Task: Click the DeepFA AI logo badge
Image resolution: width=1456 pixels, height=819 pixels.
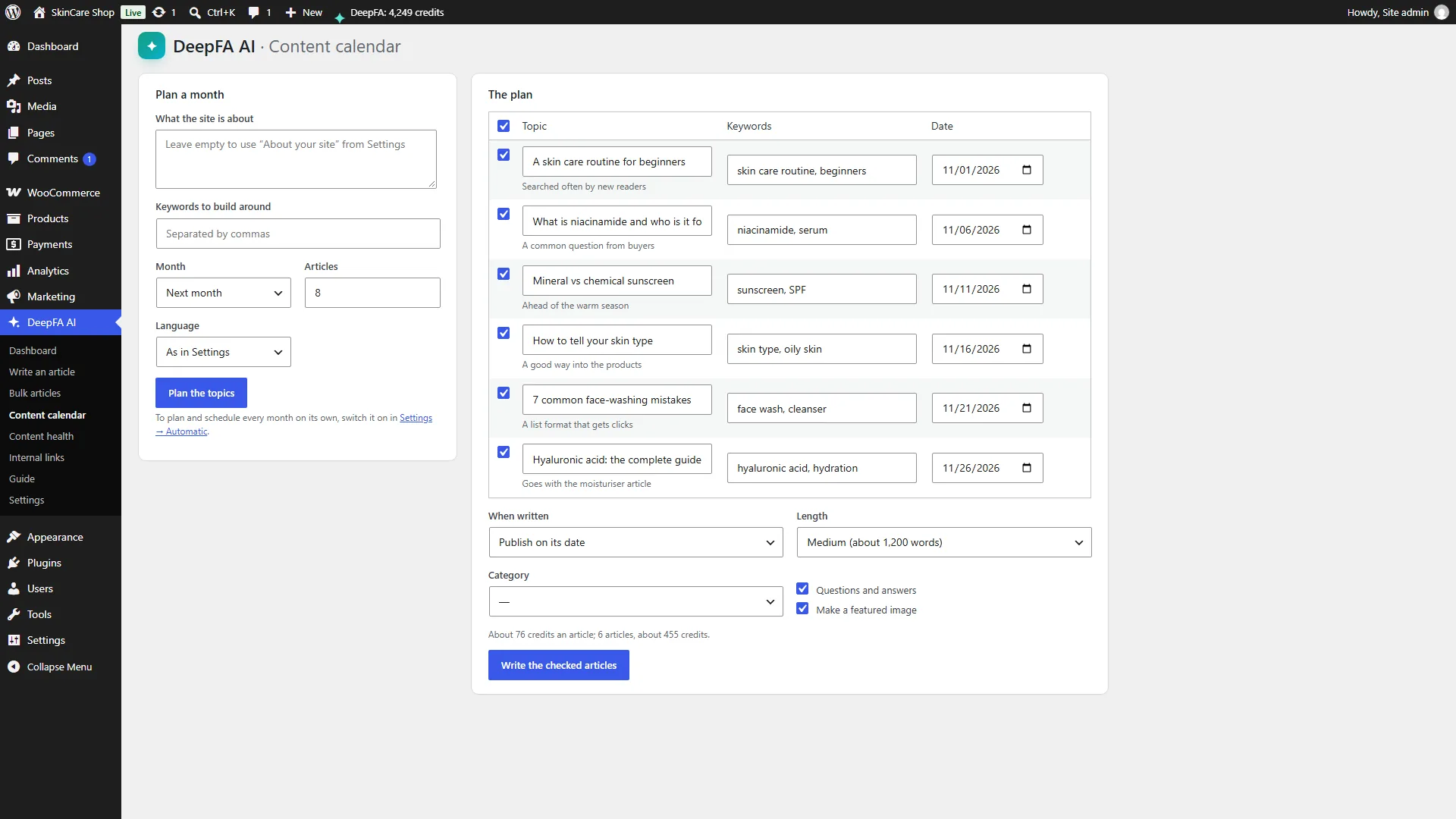Action: click(x=152, y=46)
